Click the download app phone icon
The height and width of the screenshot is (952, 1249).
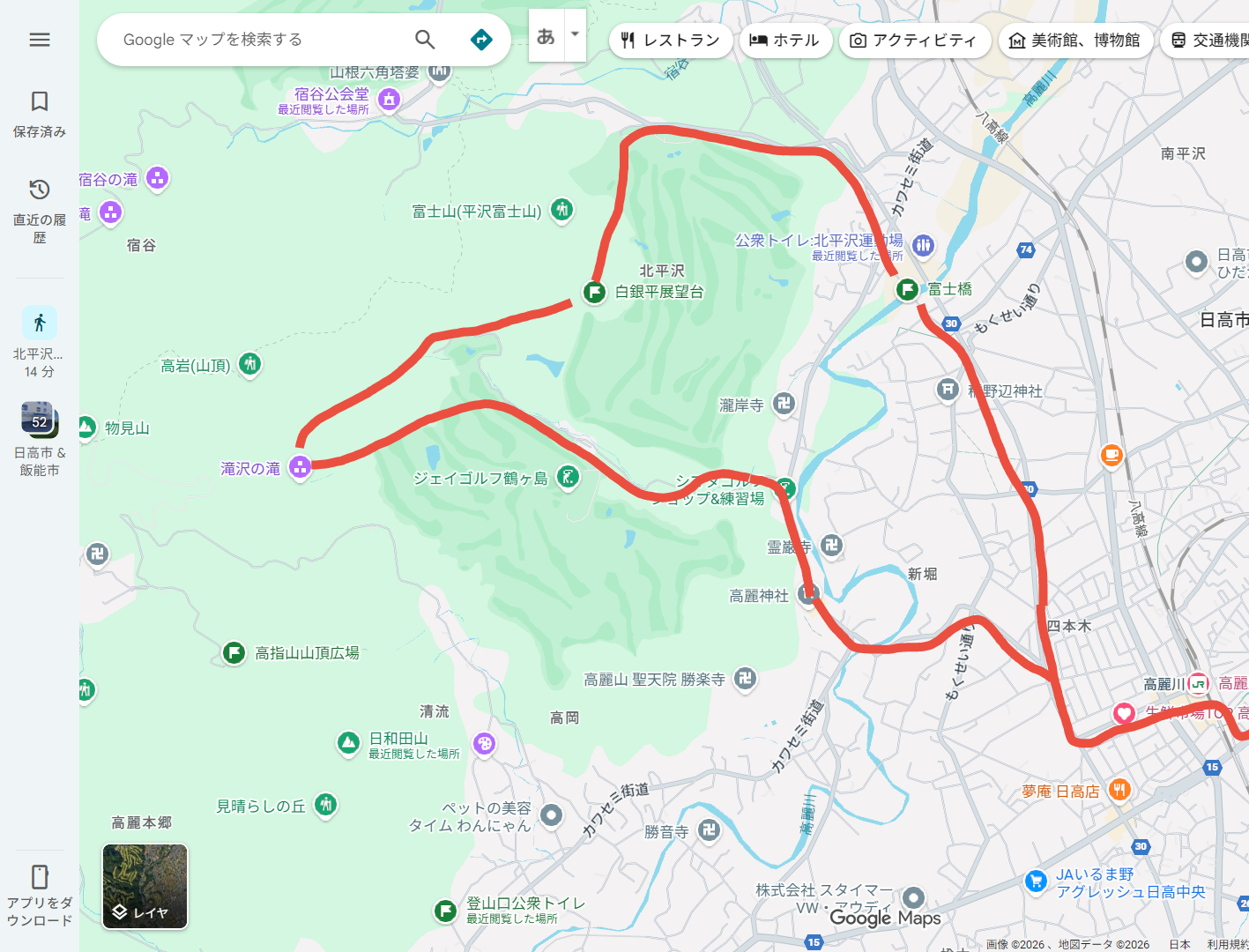coord(40,876)
